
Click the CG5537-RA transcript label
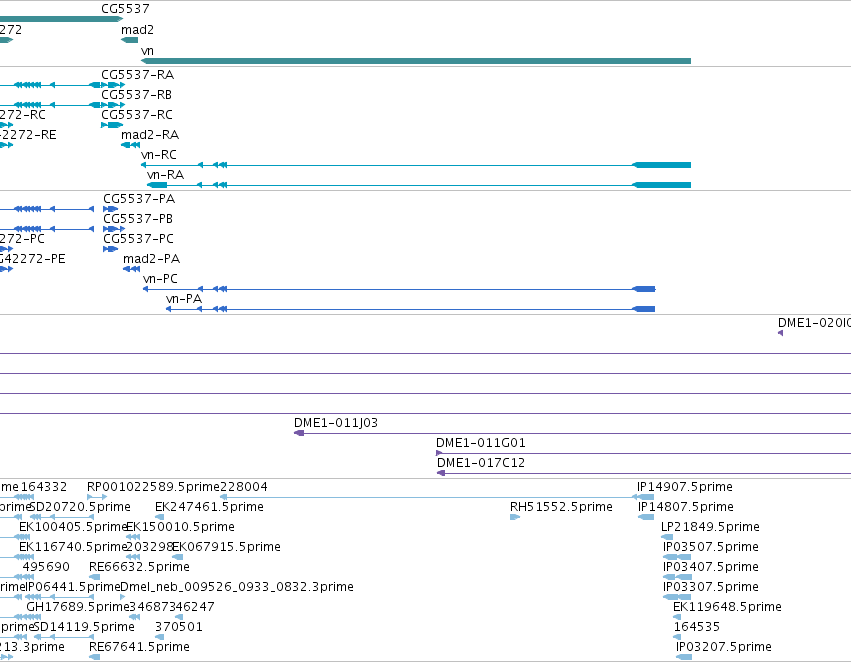point(137,75)
